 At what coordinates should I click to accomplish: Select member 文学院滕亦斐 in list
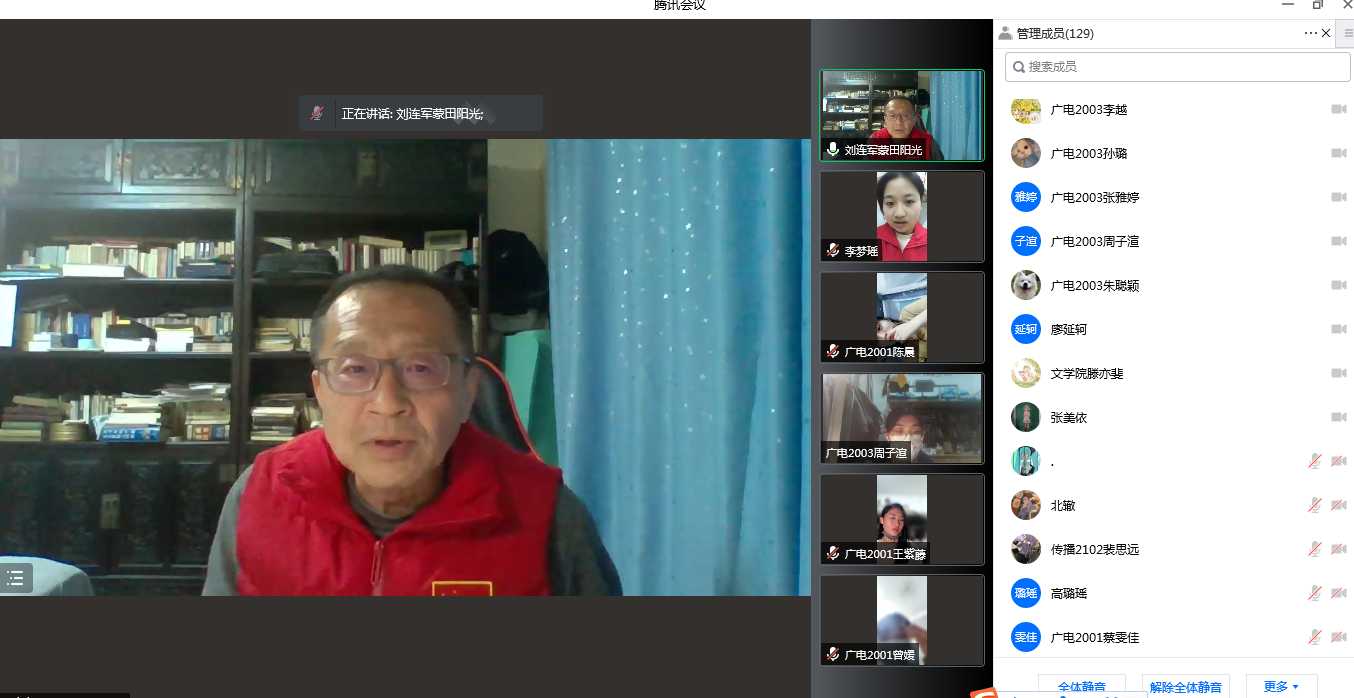tap(1087, 373)
